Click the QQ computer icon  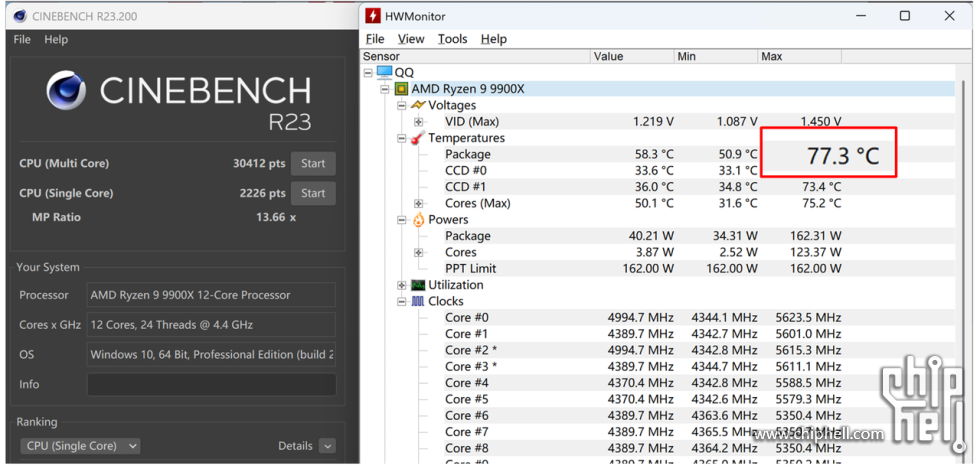(x=384, y=73)
